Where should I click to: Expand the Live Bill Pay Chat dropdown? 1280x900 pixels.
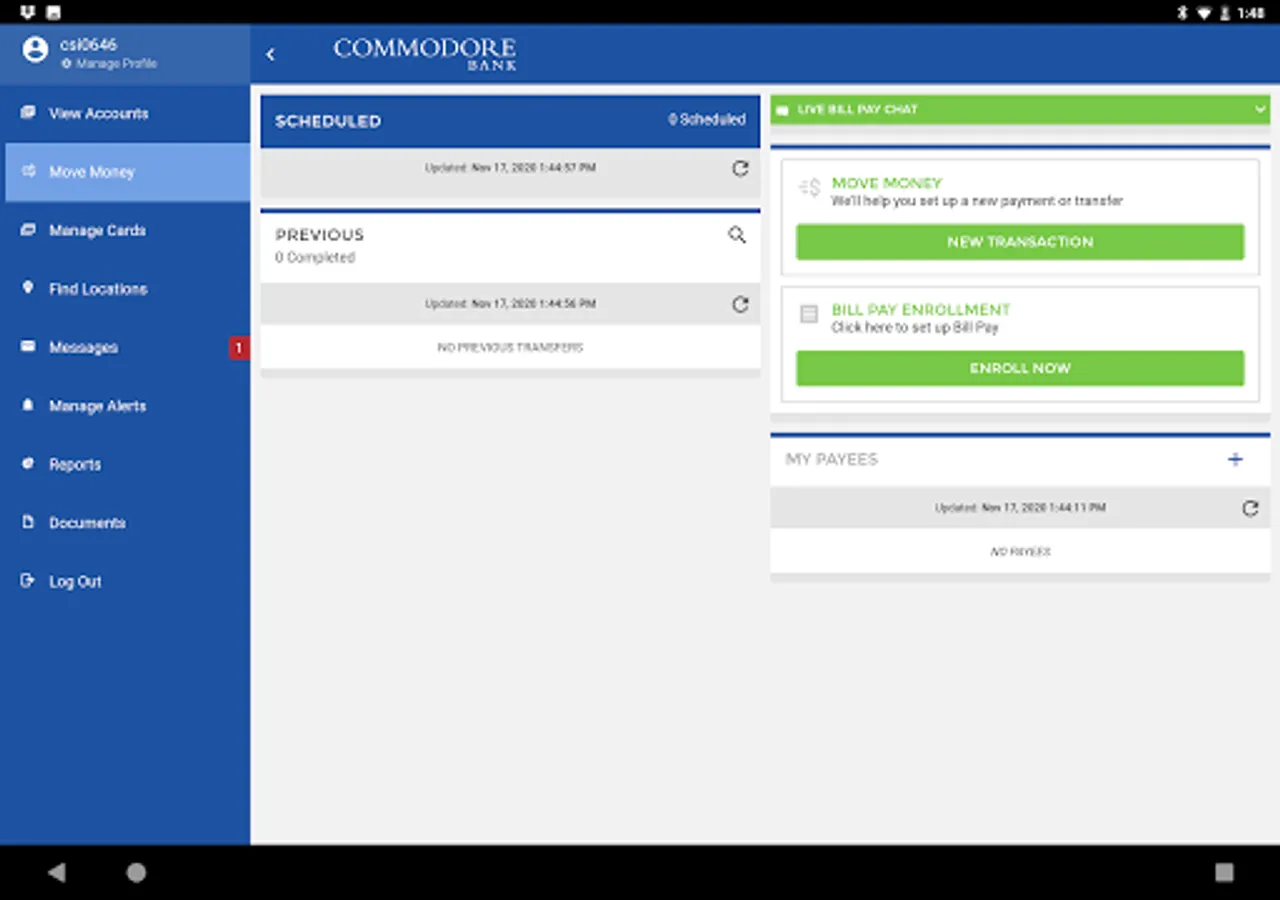pyautogui.click(x=1260, y=109)
